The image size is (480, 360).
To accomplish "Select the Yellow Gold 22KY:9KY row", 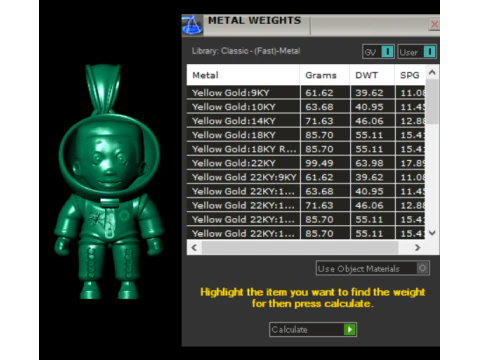I will coord(306,177).
